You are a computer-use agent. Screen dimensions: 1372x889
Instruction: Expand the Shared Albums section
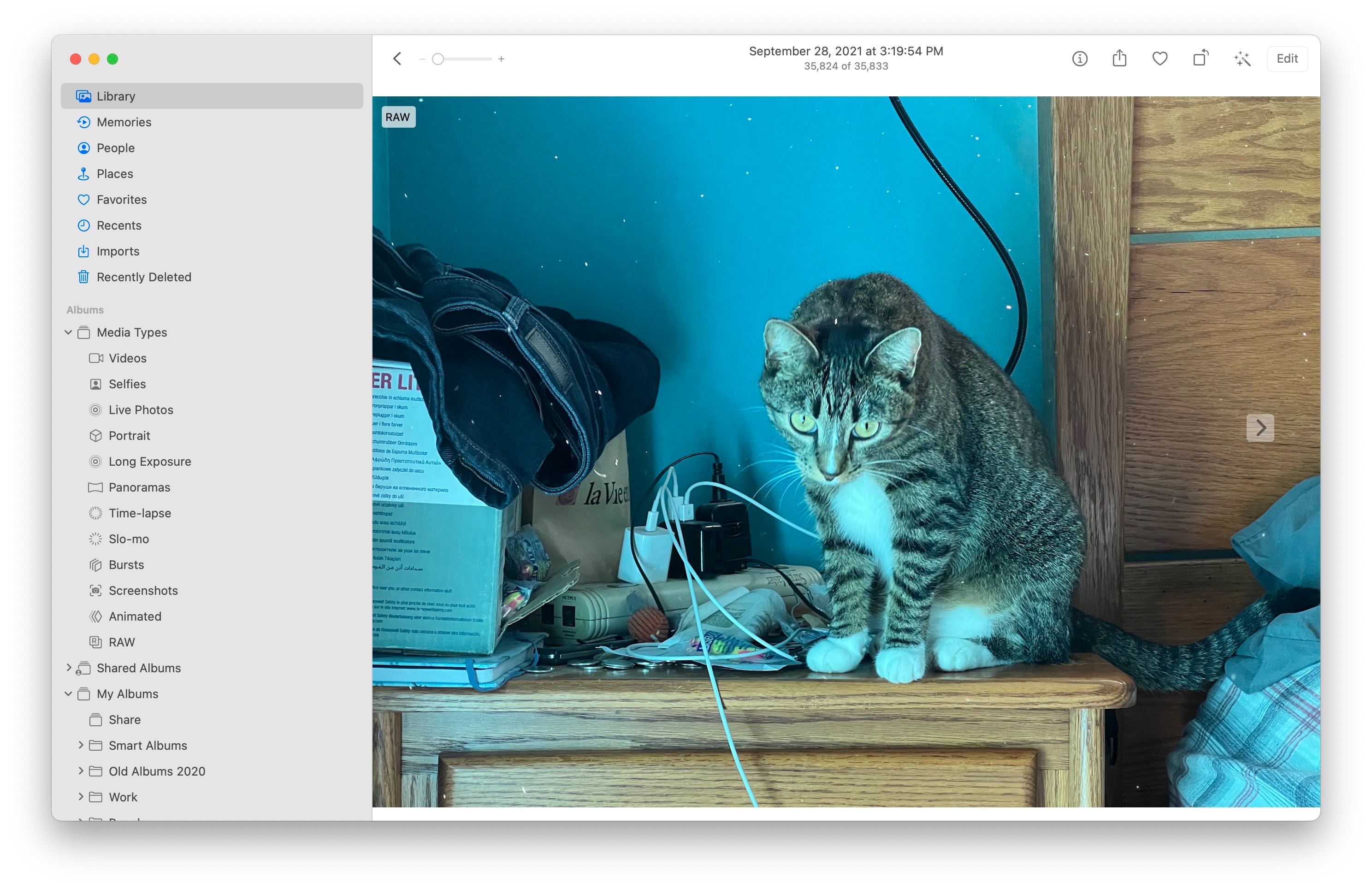pyautogui.click(x=68, y=668)
